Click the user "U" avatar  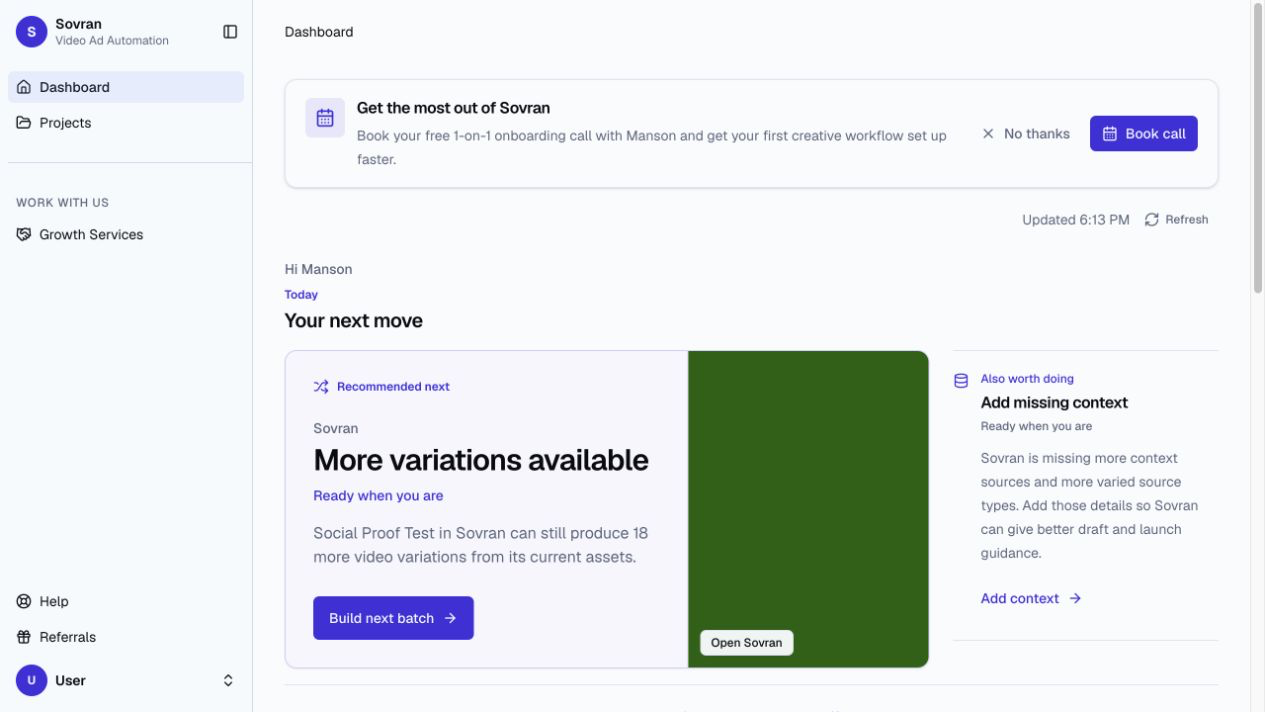pyautogui.click(x=31, y=680)
